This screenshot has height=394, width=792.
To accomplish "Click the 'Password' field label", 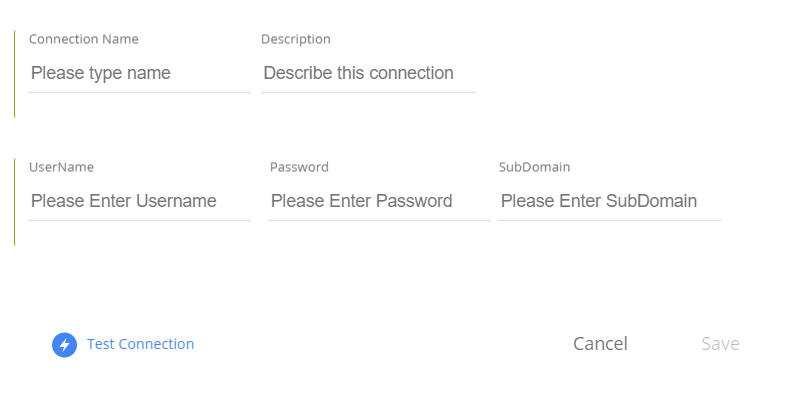I will click(299, 167).
